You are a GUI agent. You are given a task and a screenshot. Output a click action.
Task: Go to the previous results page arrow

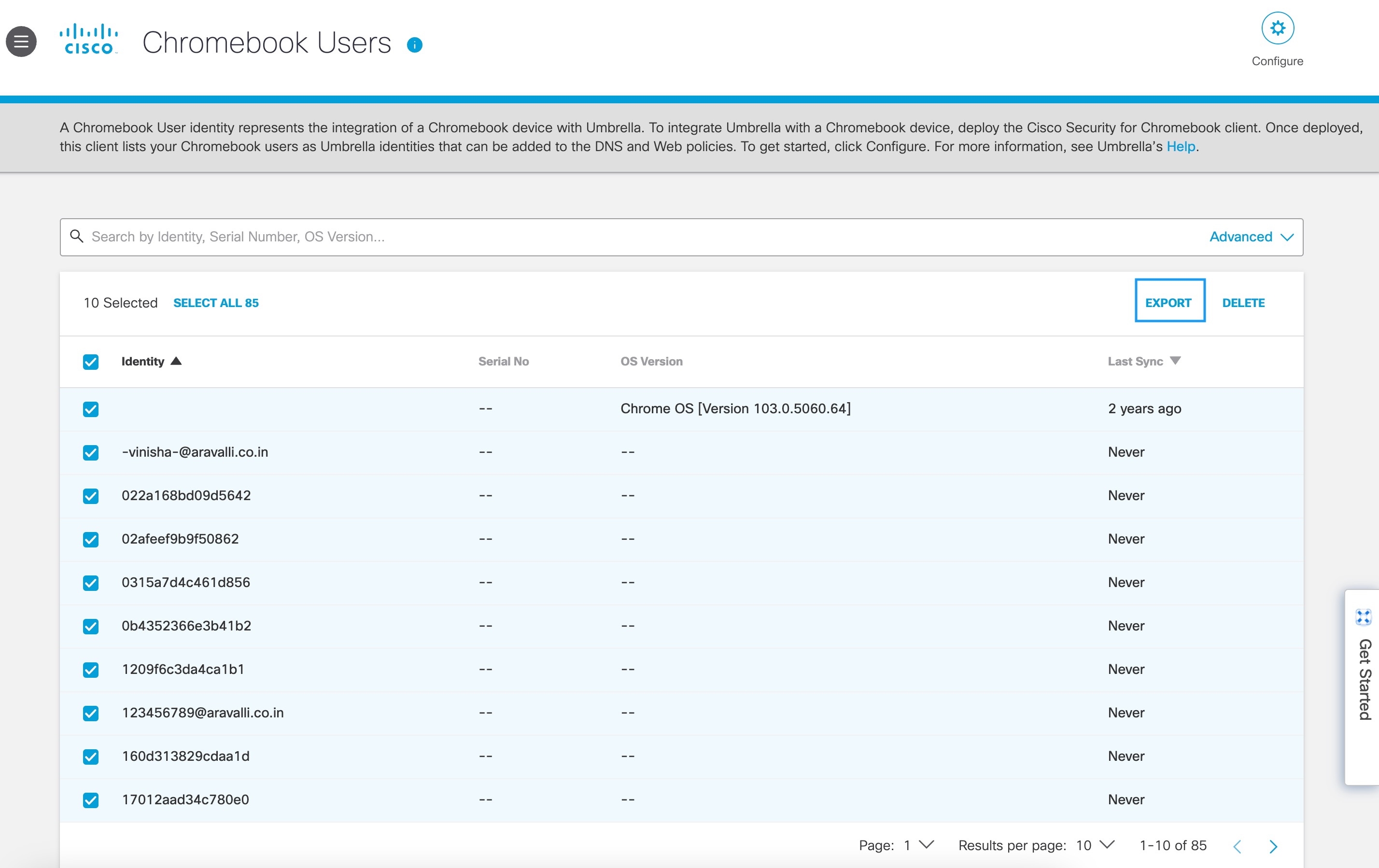pyautogui.click(x=1237, y=846)
